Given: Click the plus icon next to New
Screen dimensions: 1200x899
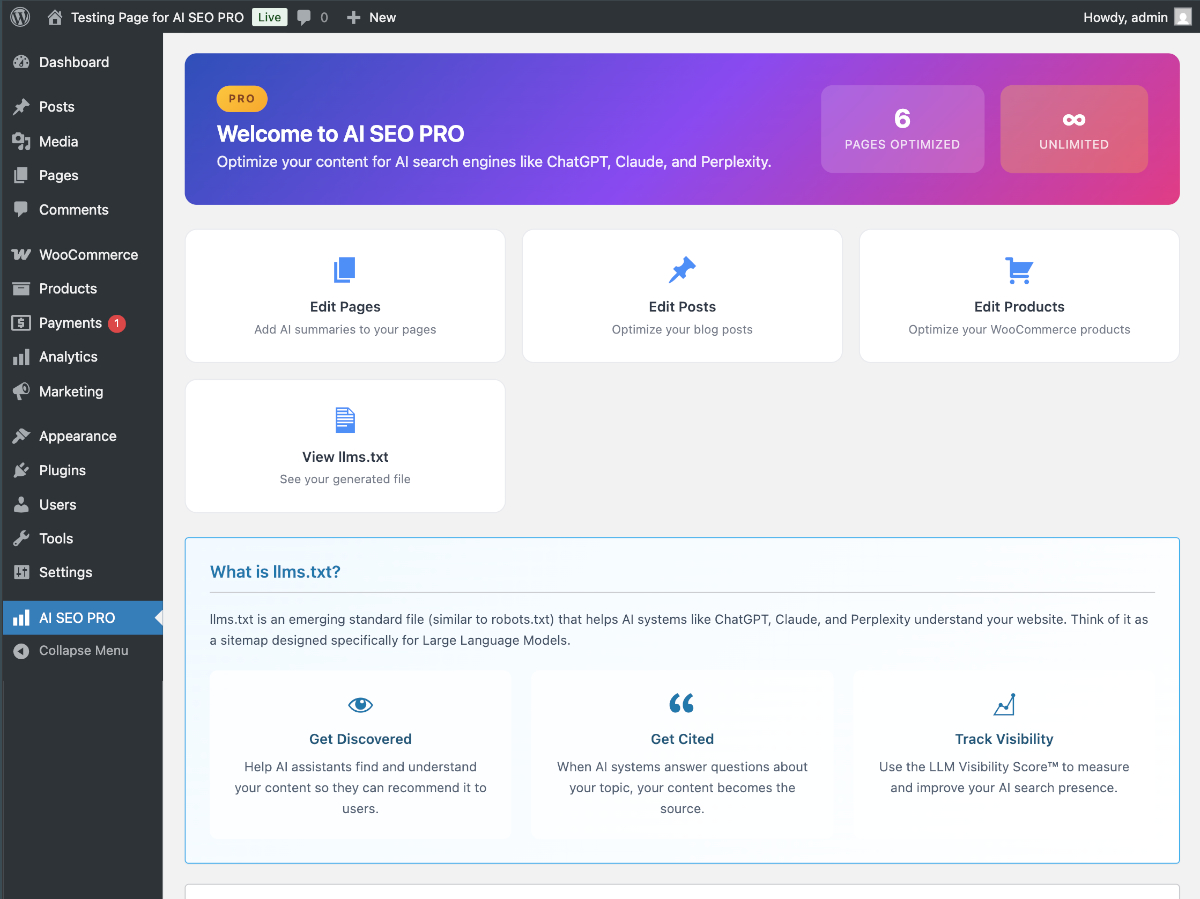Looking at the screenshot, I should click(x=353, y=17).
